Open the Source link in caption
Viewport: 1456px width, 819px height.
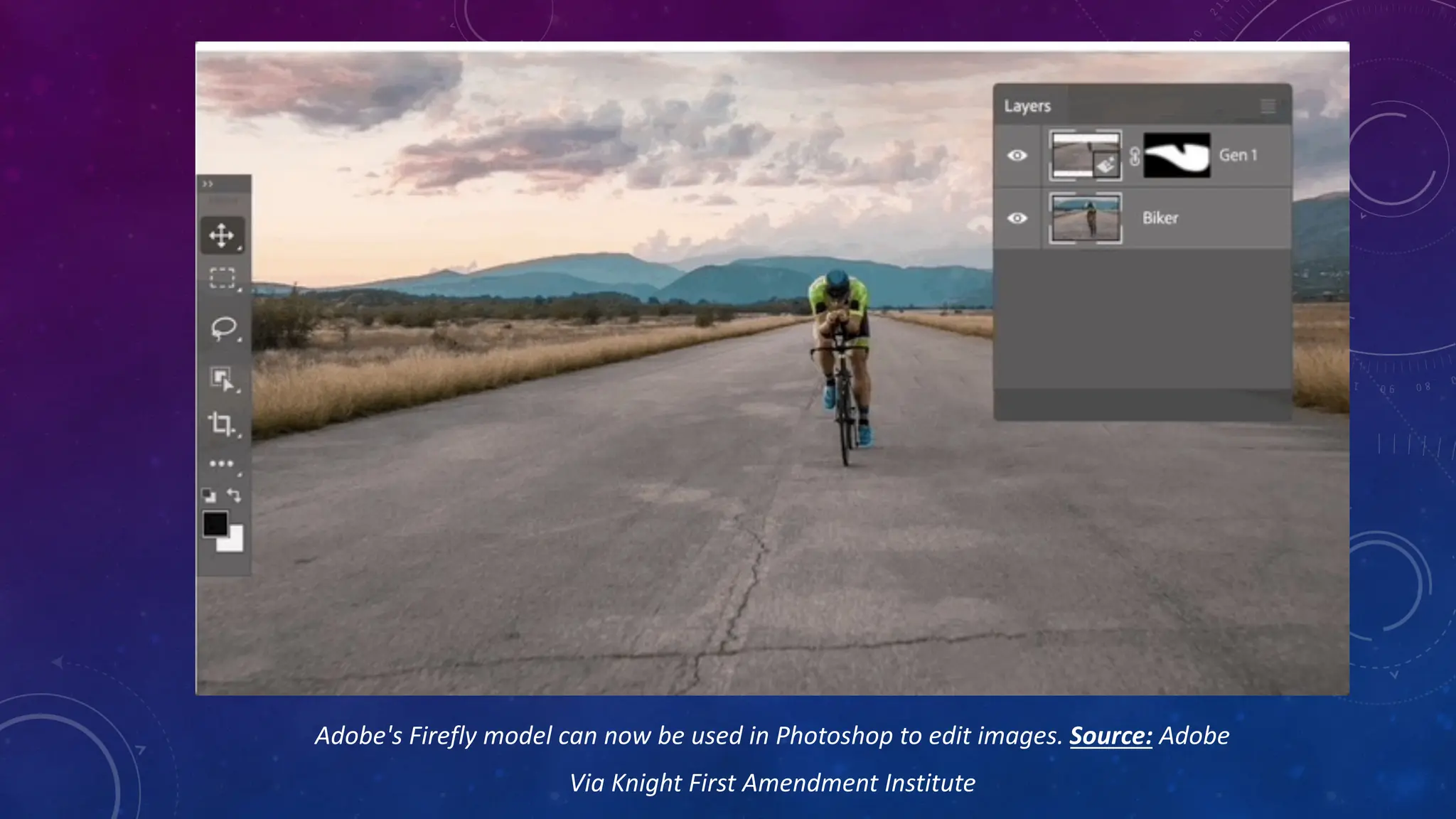click(1110, 736)
